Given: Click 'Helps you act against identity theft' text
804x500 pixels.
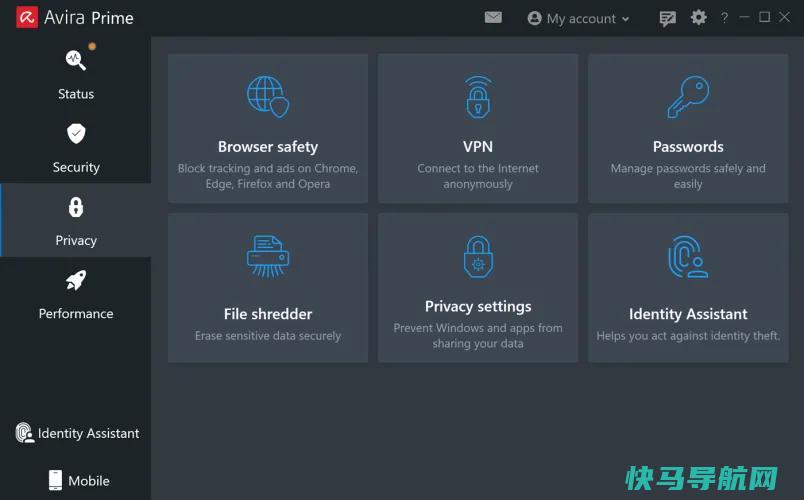Looking at the screenshot, I should coord(688,336).
